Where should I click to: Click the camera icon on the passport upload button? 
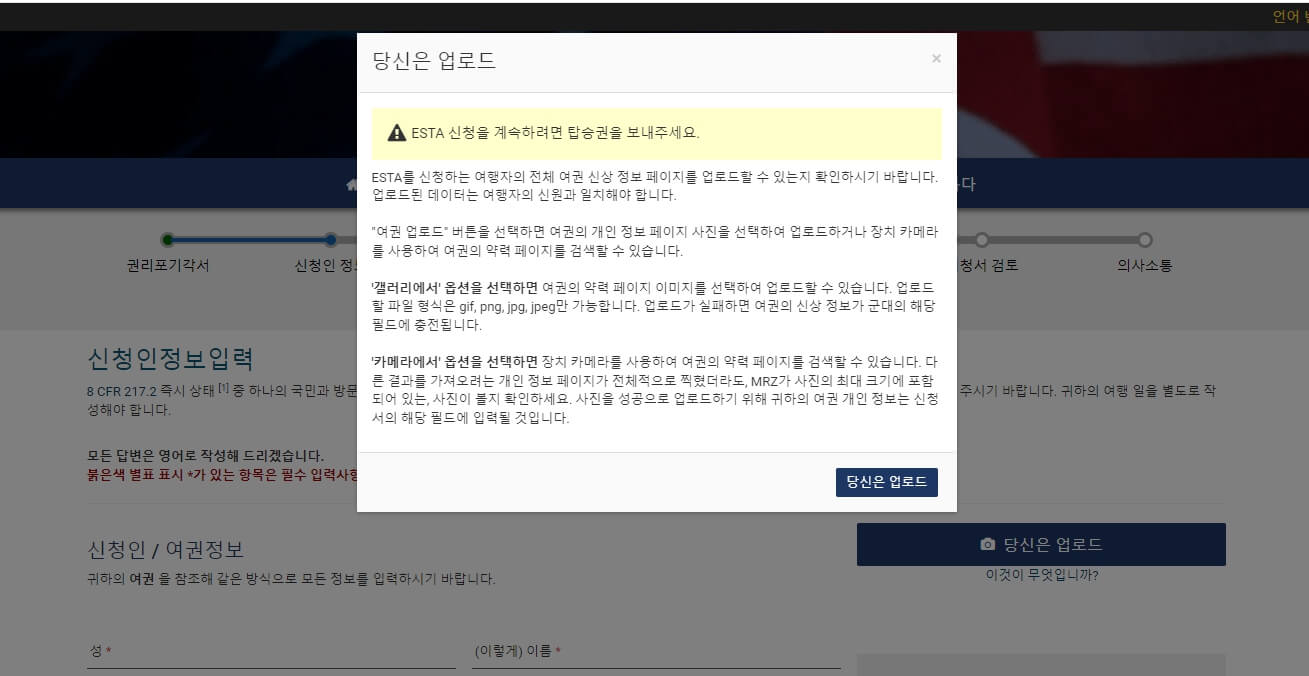coord(988,542)
